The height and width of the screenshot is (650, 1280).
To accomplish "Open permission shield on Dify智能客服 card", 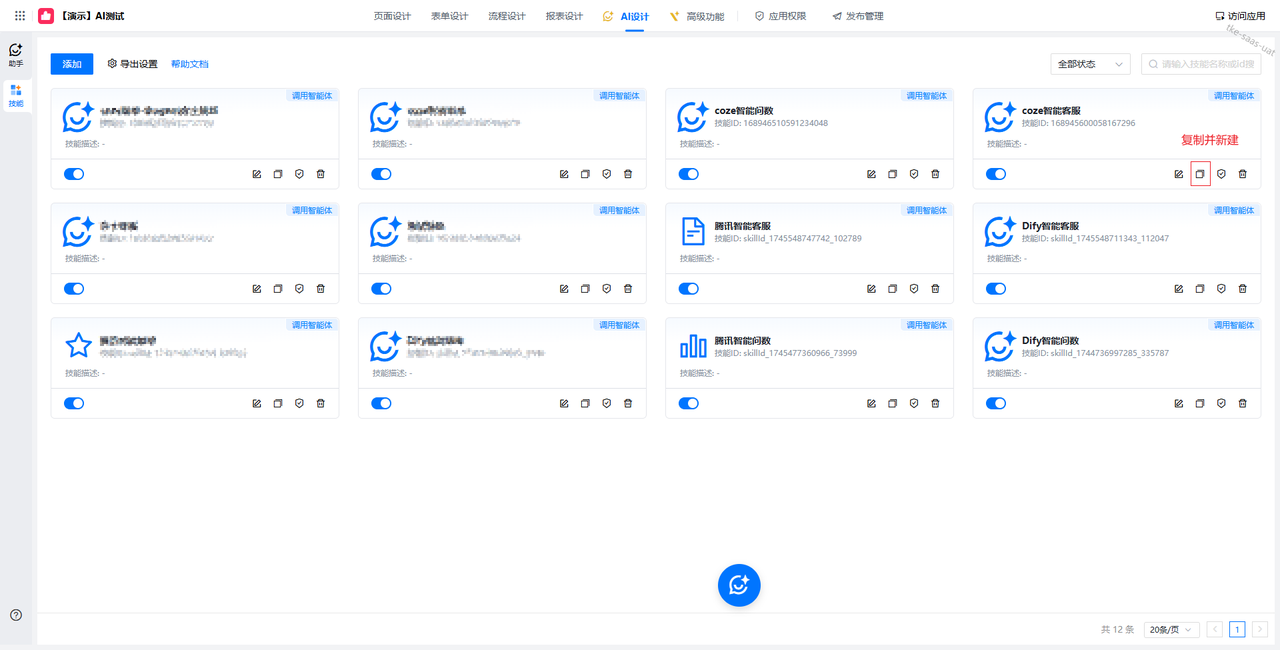I will 1221,289.
